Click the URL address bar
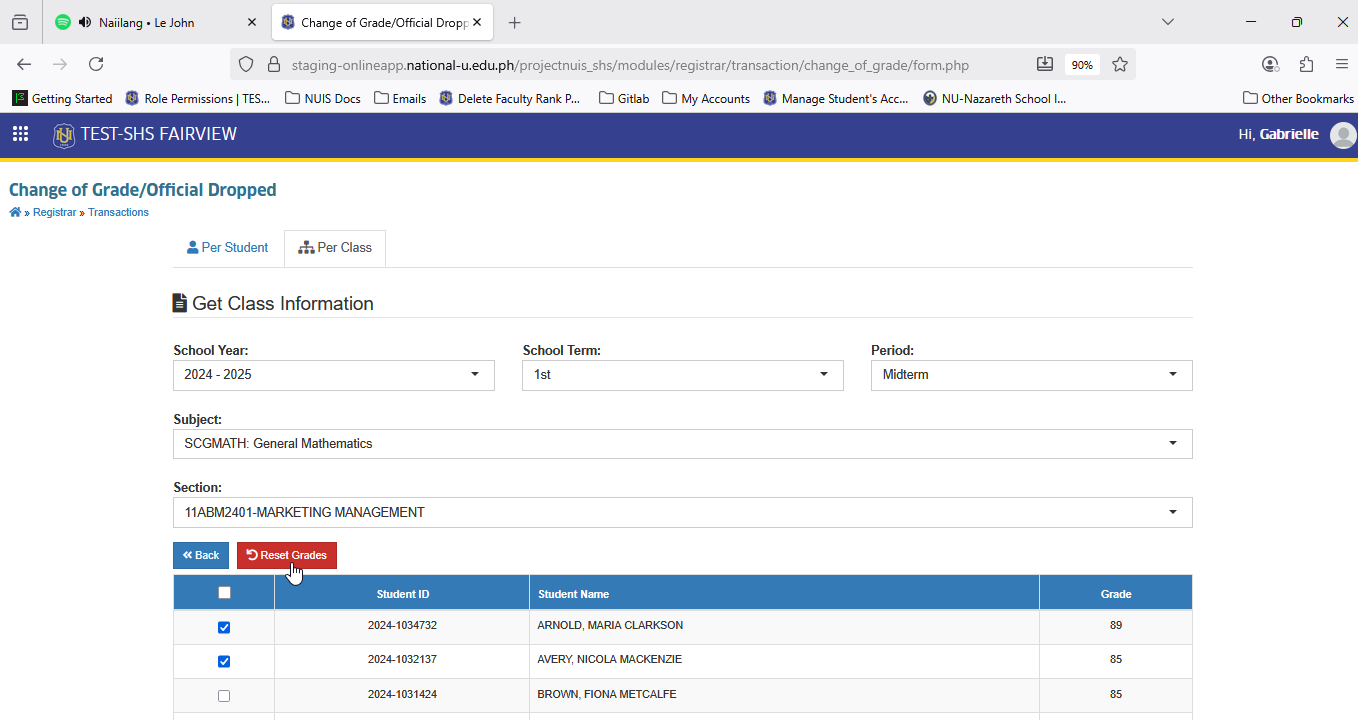Screen dimensions: 1358x720 coord(630,65)
